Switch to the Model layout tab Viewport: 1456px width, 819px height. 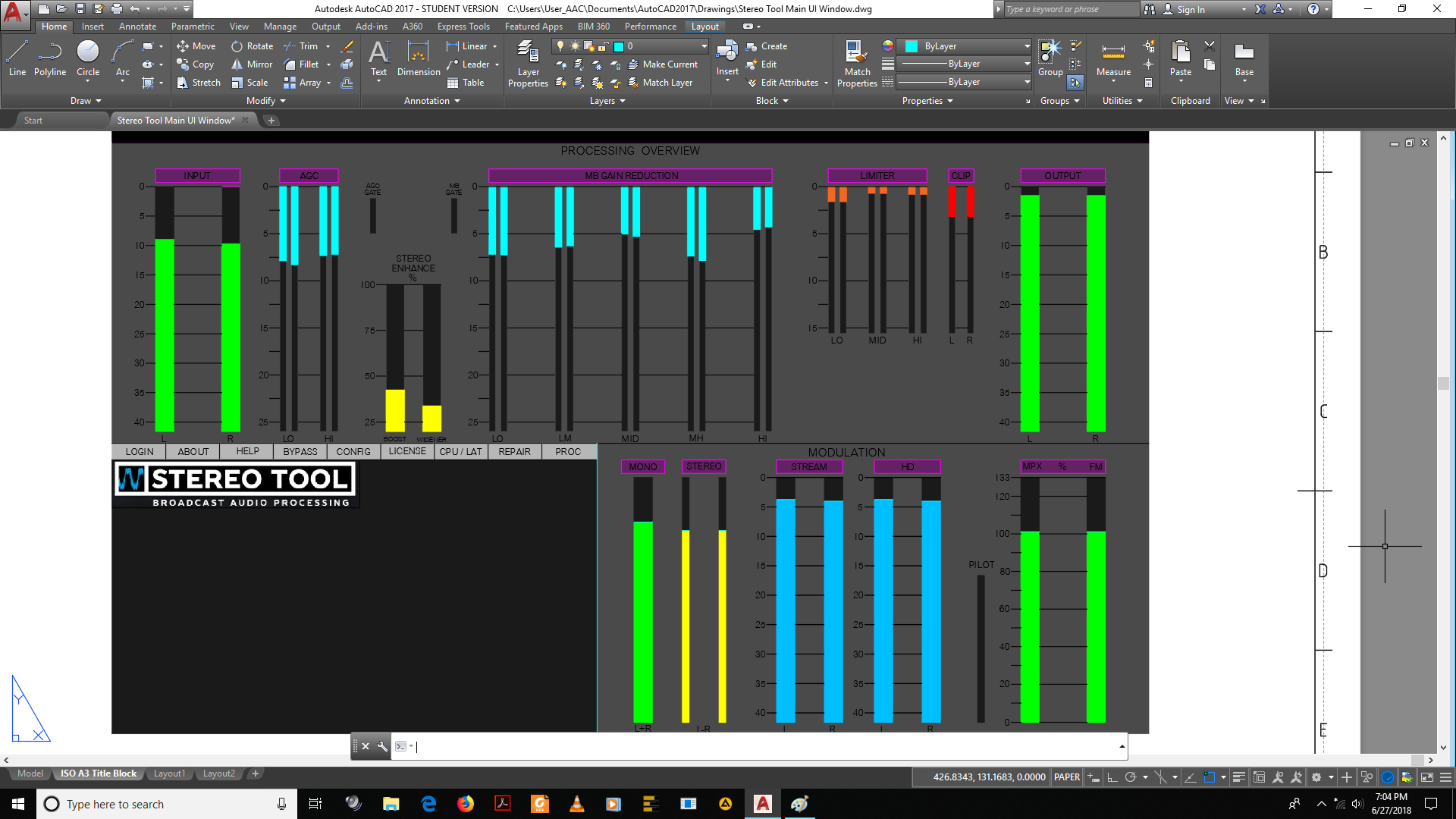click(x=30, y=773)
